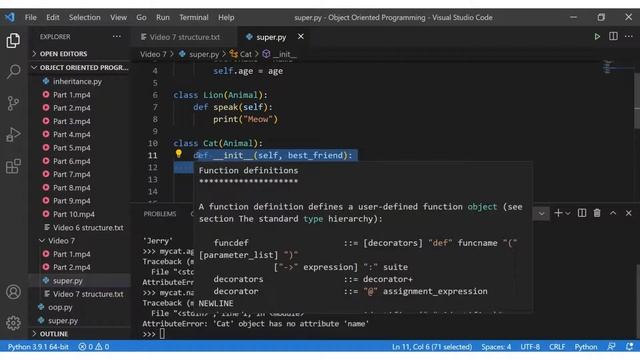The height and width of the screenshot is (360, 640).
Task: Switch to the Problems panel tab
Action: (160, 214)
